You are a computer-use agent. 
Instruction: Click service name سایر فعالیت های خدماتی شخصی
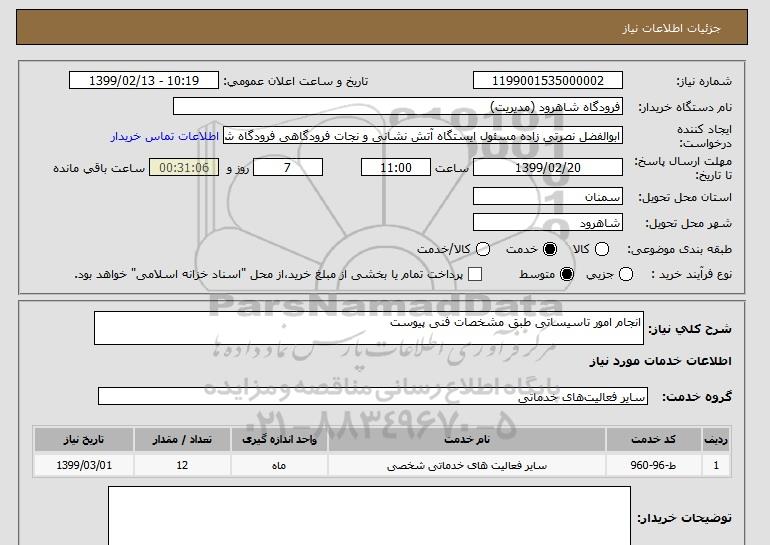click(x=467, y=465)
